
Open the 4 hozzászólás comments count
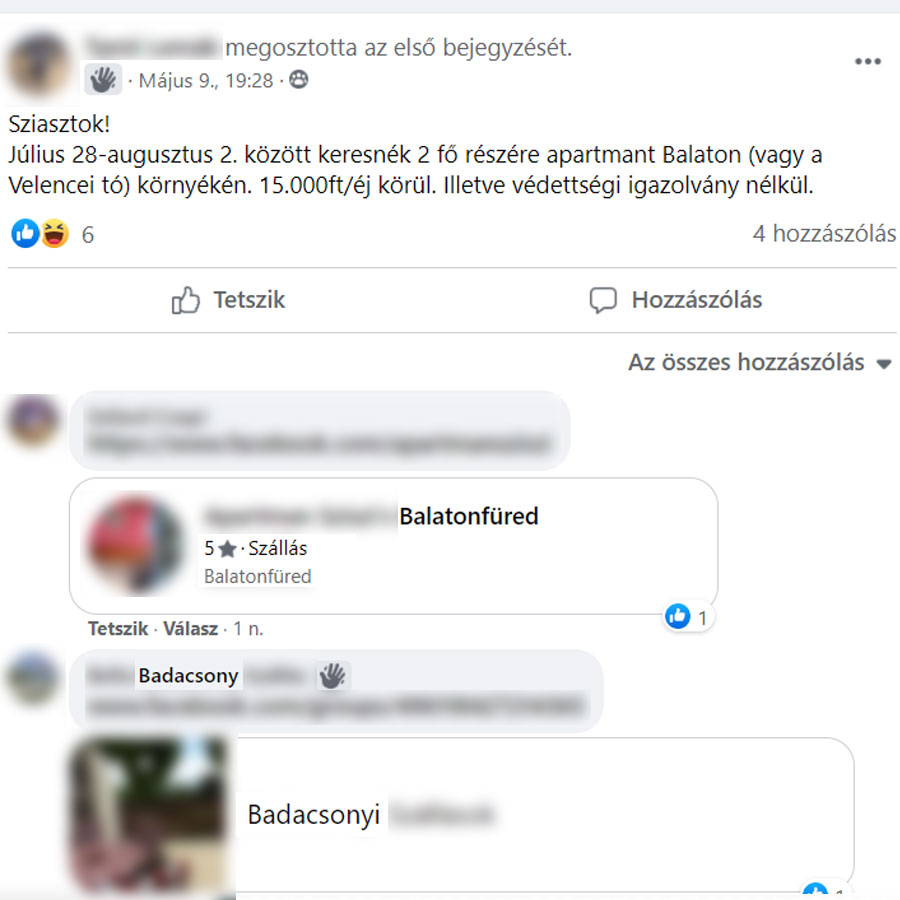click(824, 234)
